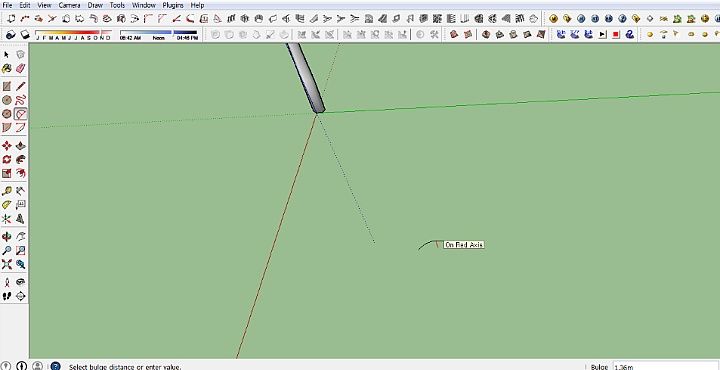This screenshot has height=370, width=720.
Task: Click the person credits status bar icon
Action: click(38, 366)
